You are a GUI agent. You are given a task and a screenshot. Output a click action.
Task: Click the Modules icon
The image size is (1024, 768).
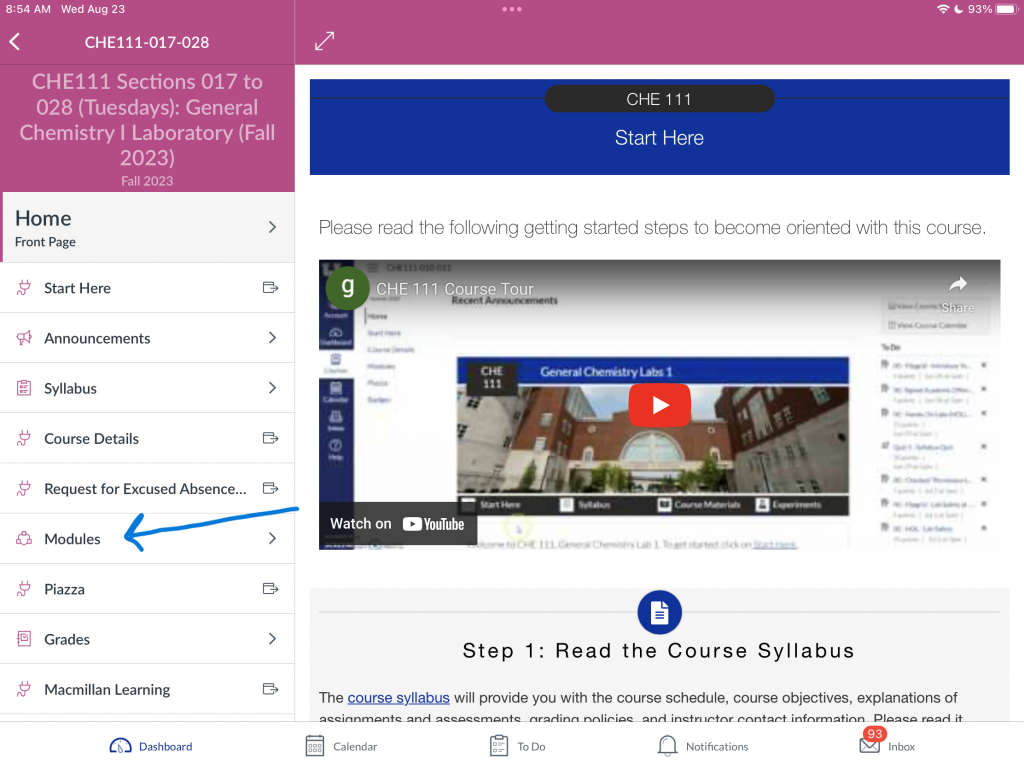pyautogui.click(x=24, y=539)
